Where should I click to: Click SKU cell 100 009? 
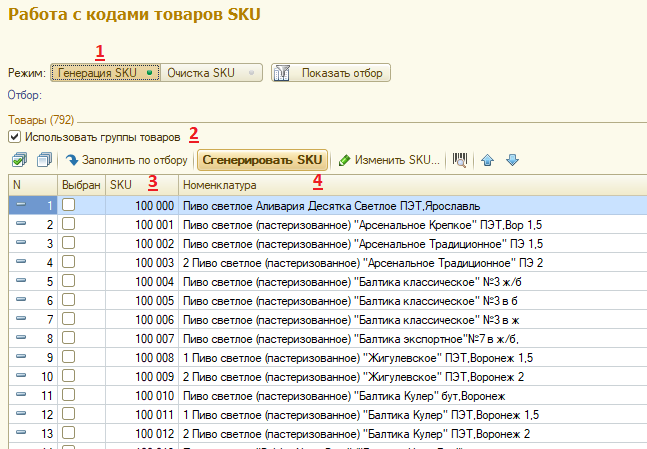click(x=142, y=376)
